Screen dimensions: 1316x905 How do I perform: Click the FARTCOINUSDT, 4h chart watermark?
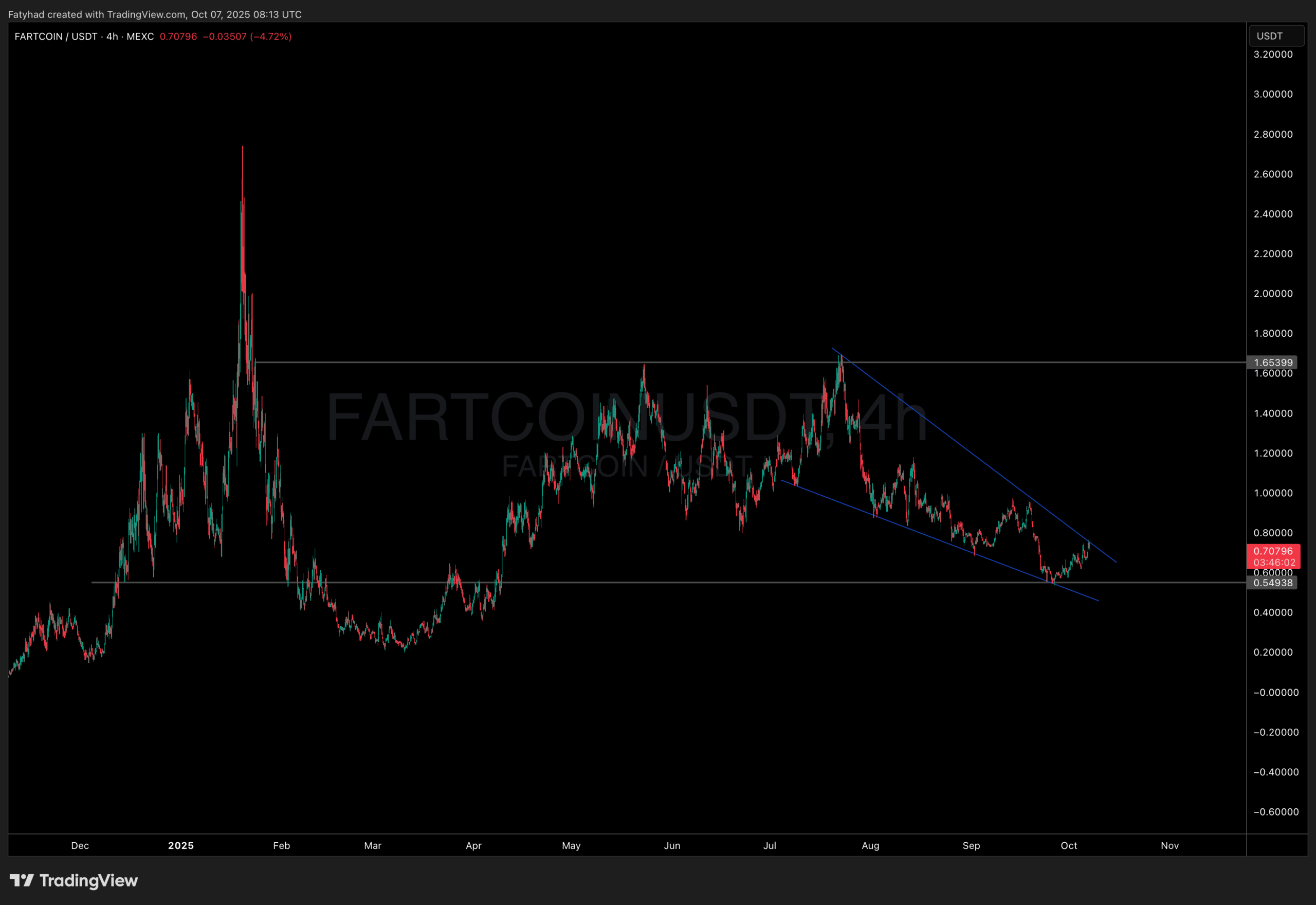tap(626, 418)
